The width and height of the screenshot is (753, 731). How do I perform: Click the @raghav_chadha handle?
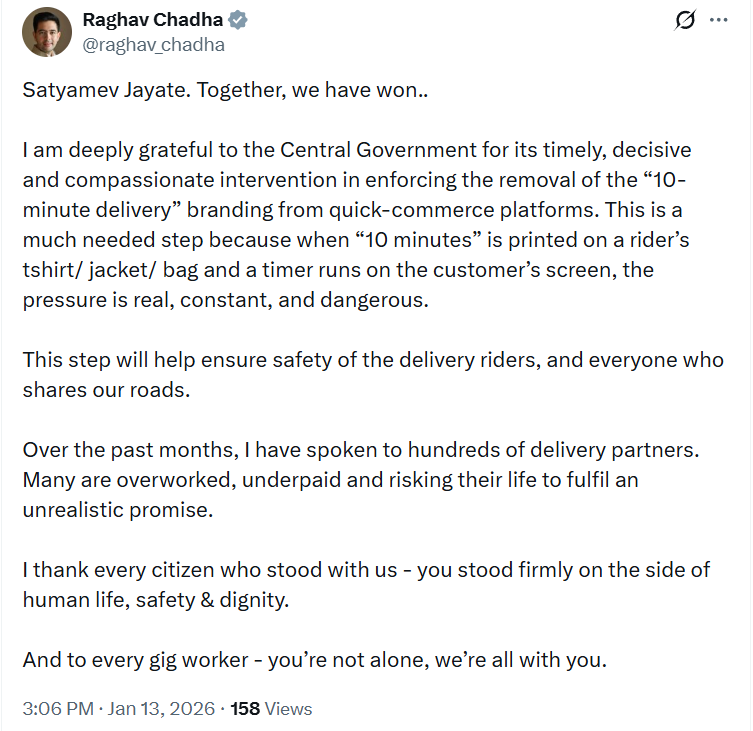153,45
